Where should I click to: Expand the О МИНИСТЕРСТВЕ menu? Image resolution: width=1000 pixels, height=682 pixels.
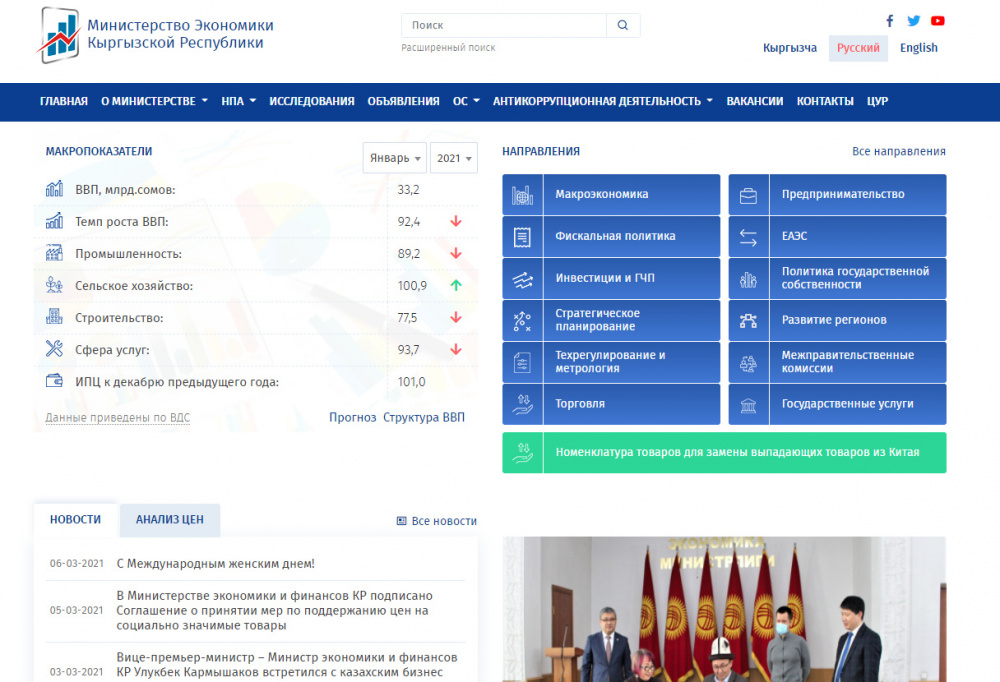(x=154, y=101)
